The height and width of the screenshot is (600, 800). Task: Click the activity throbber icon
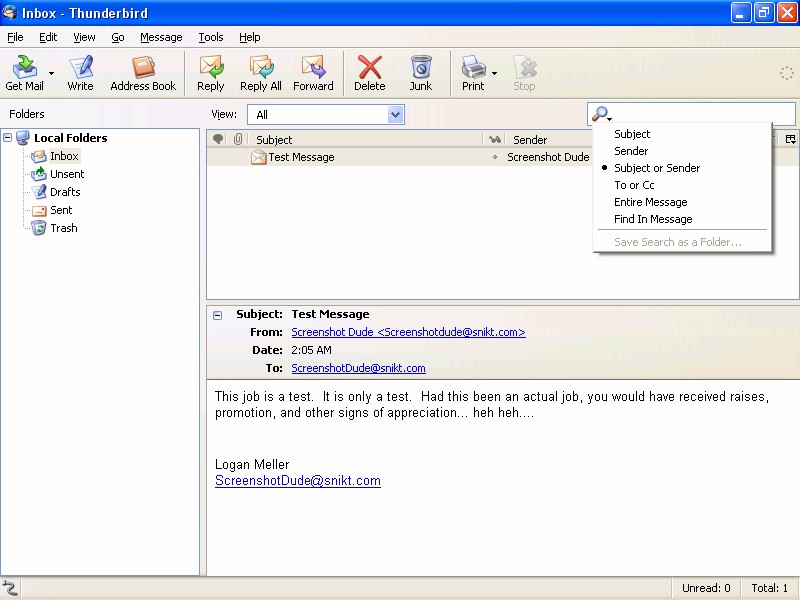(x=786, y=73)
